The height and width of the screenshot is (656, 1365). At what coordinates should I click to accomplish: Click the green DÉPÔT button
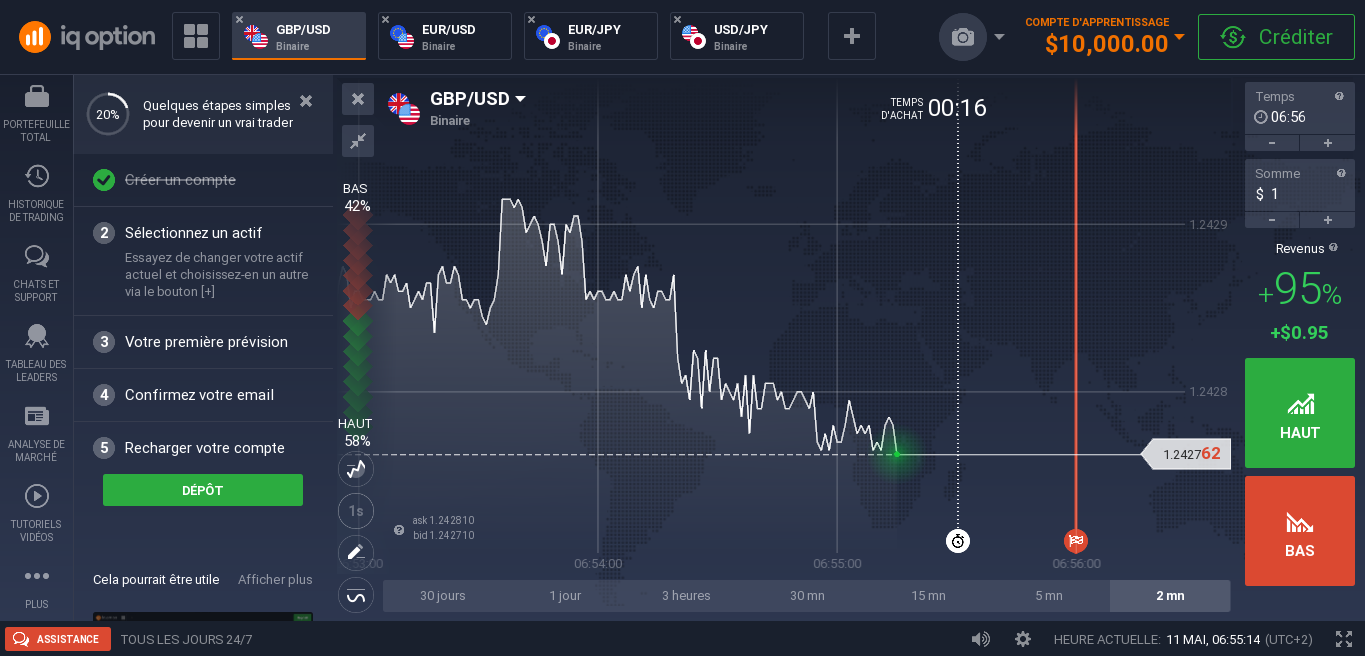click(x=203, y=490)
